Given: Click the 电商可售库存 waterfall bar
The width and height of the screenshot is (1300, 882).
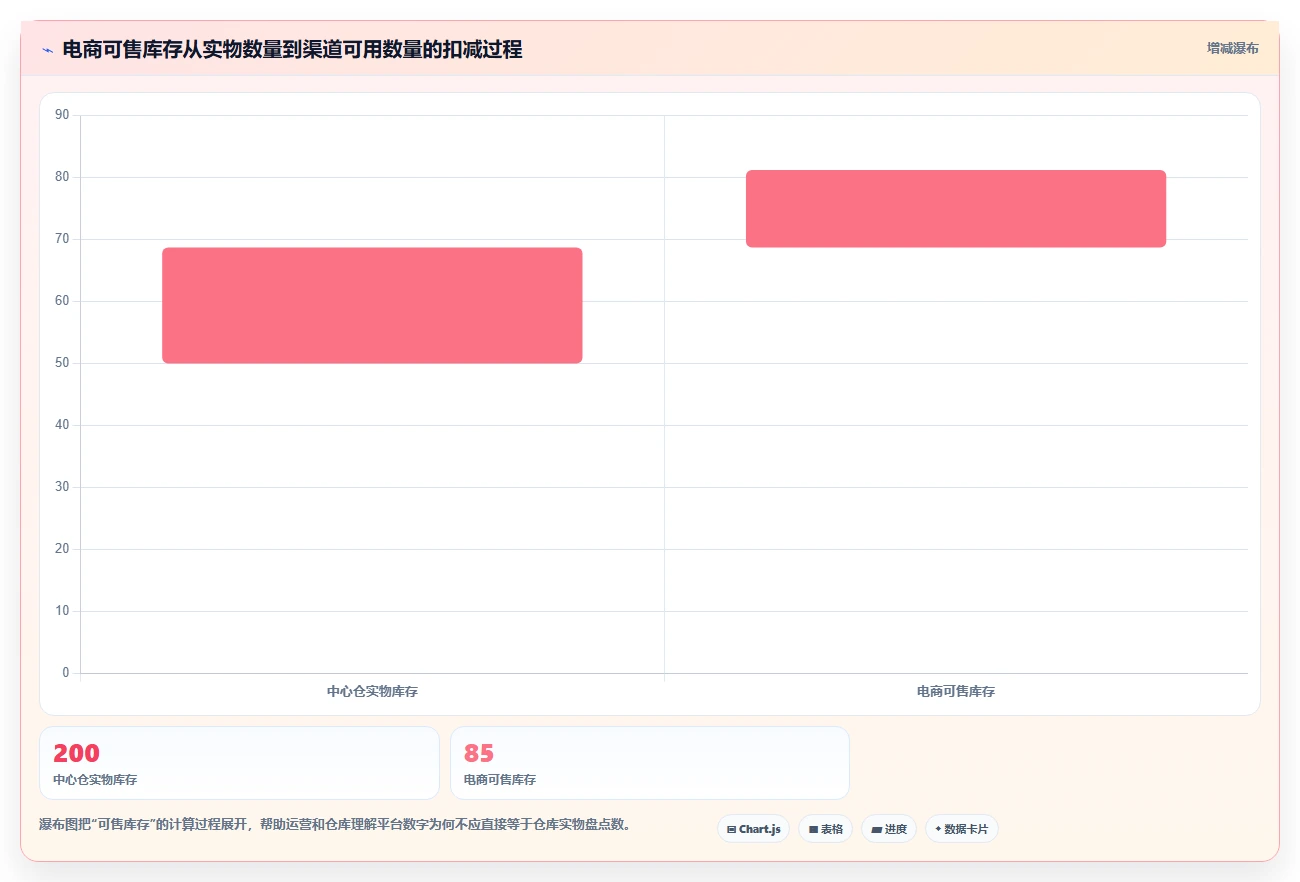Looking at the screenshot, I should [x=956, y=208].
